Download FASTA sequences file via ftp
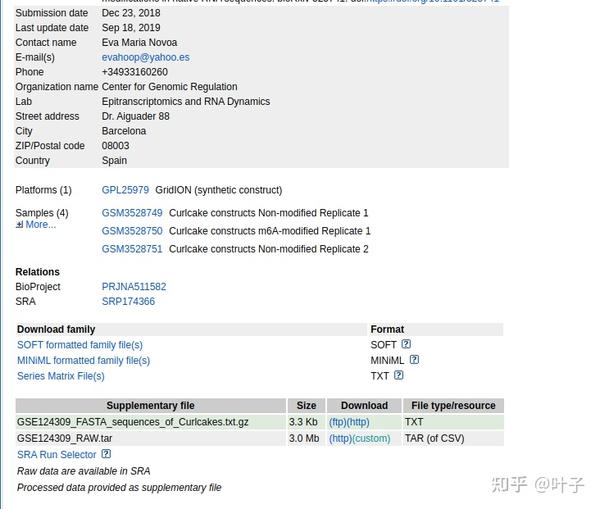 [x=337, y=423]
